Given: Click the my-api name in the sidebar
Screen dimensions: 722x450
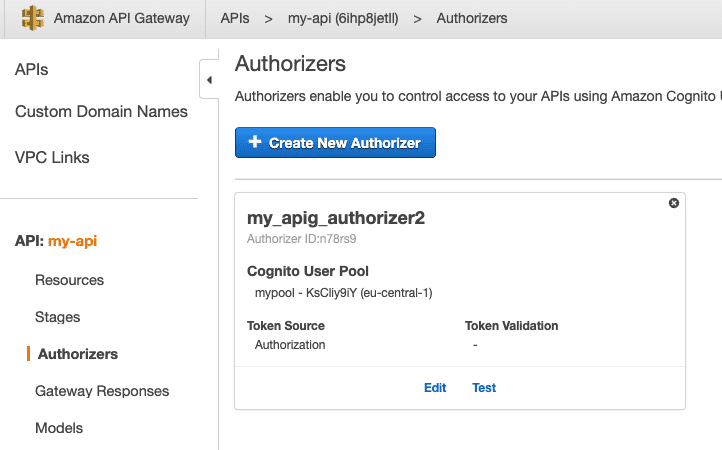Looking at the screenshot, I should 72,241.
